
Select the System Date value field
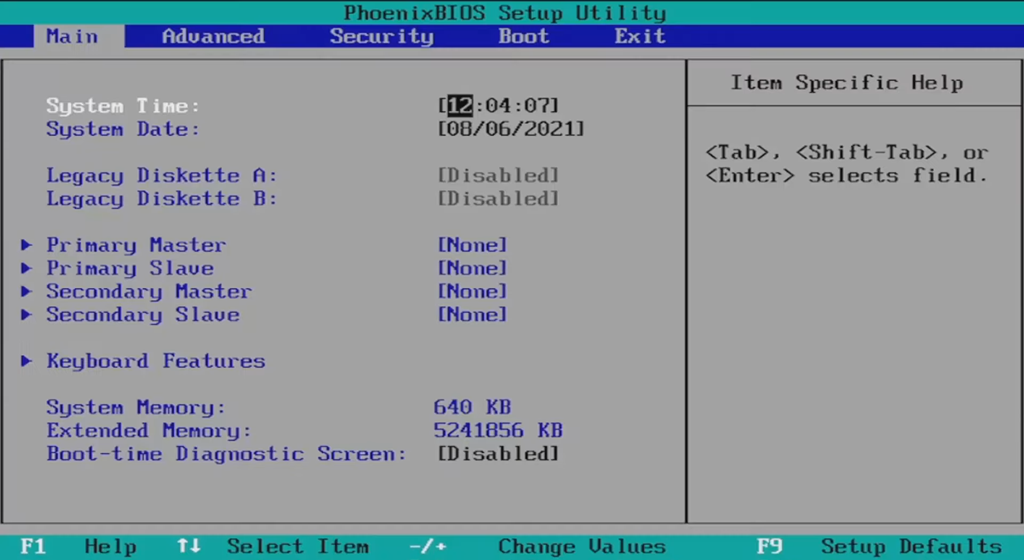click(x=511, y=129)
